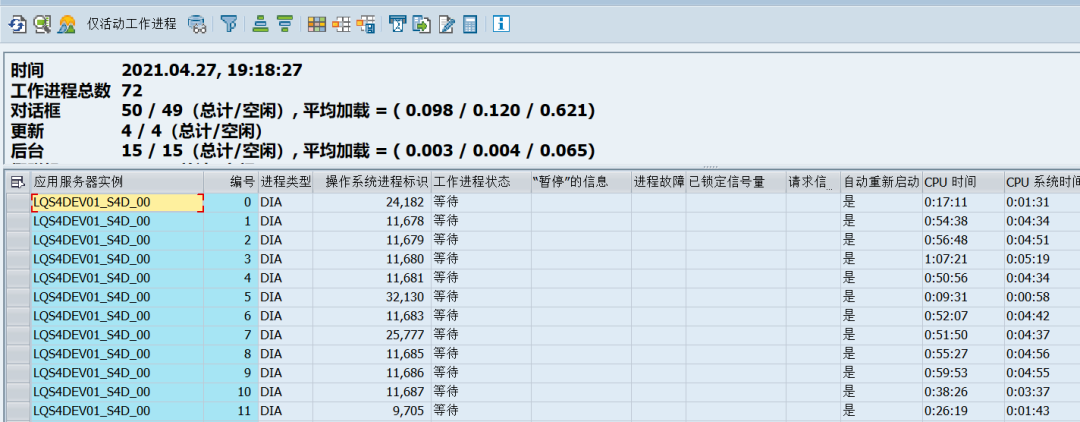
Task: Click the 等待 status in row 4
Action: [481, 278]
